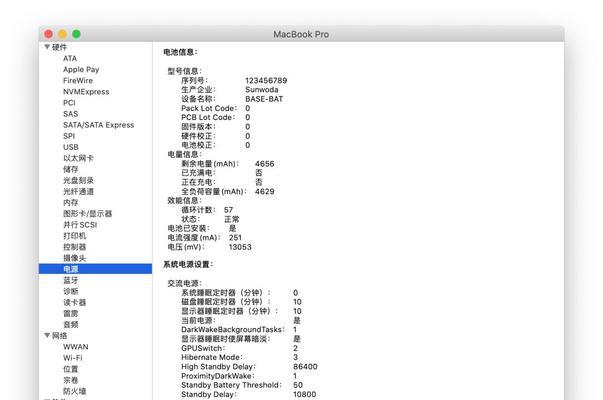Screen dimensions: 603x400
Task: Click the PCB Lot Code label
Action: click(208, 117)
